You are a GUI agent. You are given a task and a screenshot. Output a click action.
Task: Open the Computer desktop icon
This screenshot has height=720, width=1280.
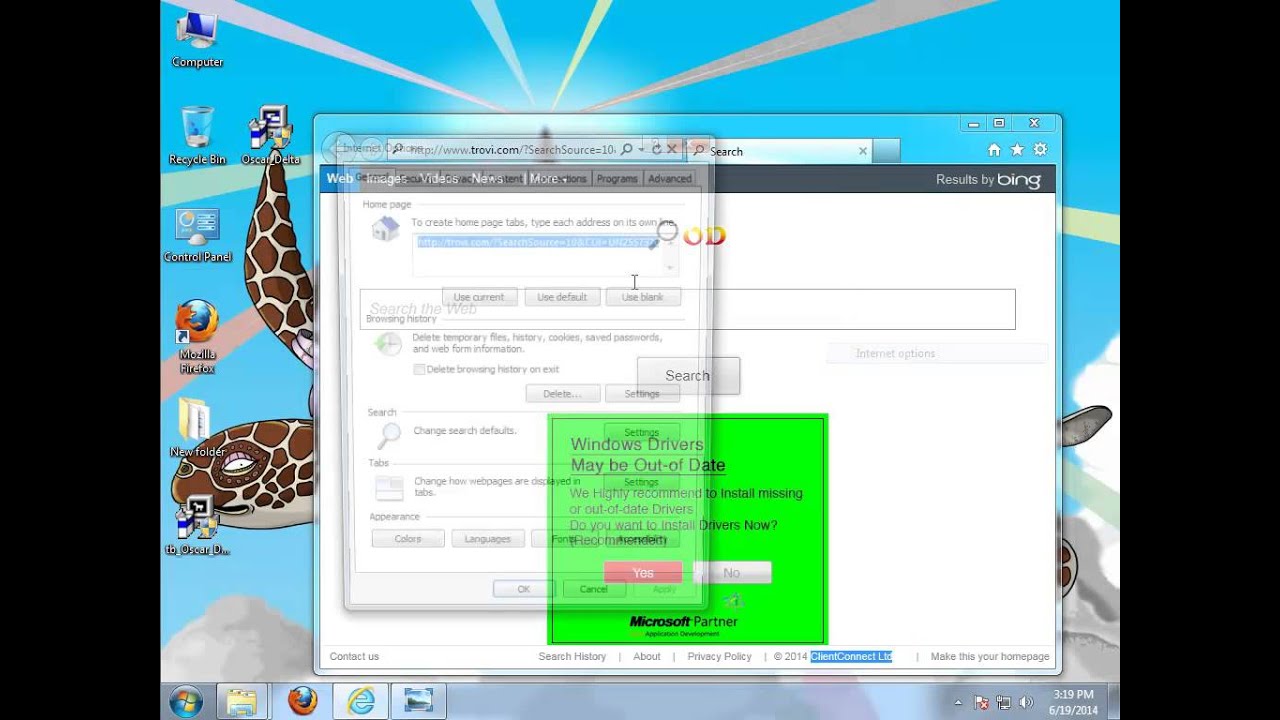click(x=197, y=41)
